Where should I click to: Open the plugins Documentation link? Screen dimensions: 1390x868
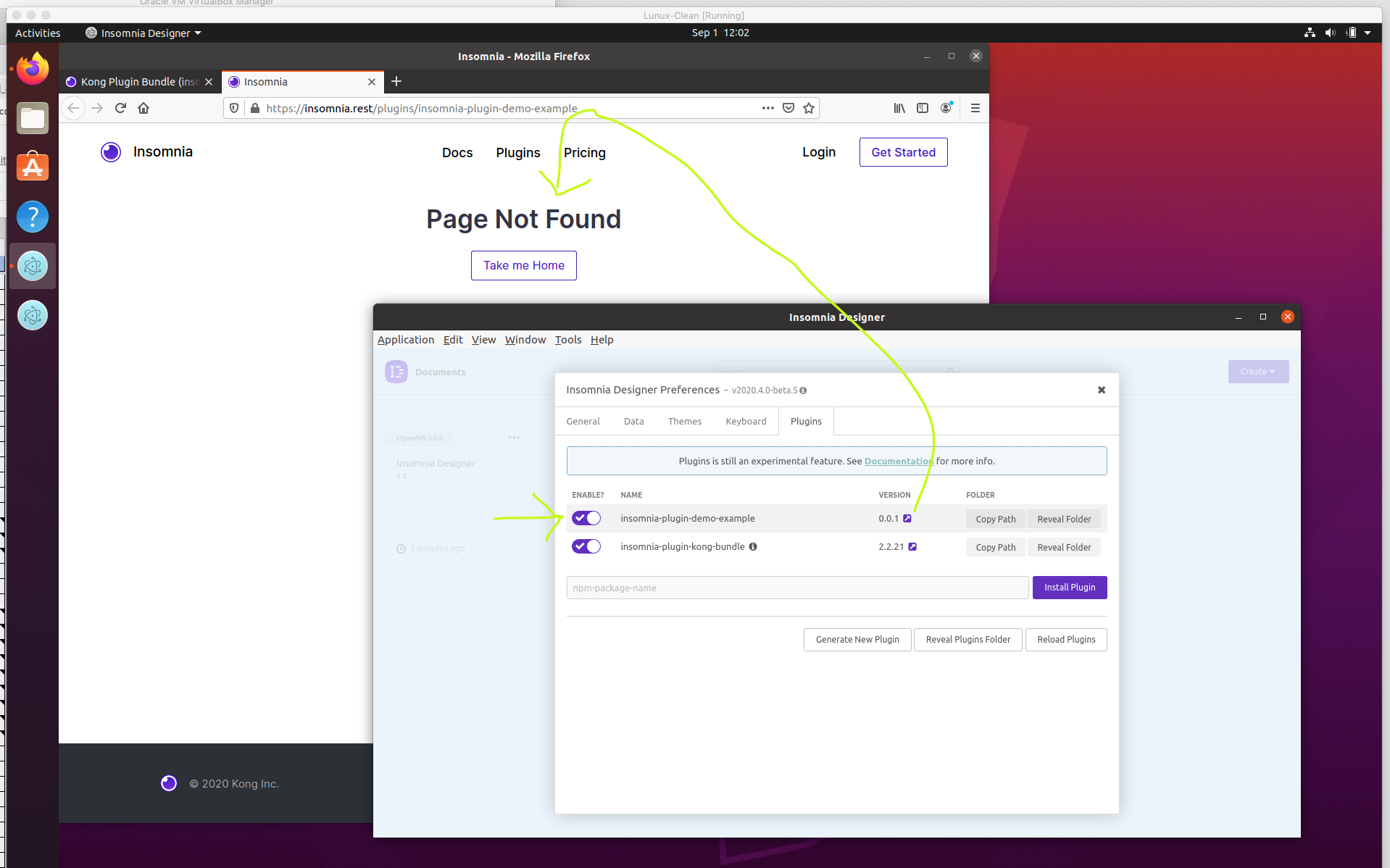tap(899, 461)
